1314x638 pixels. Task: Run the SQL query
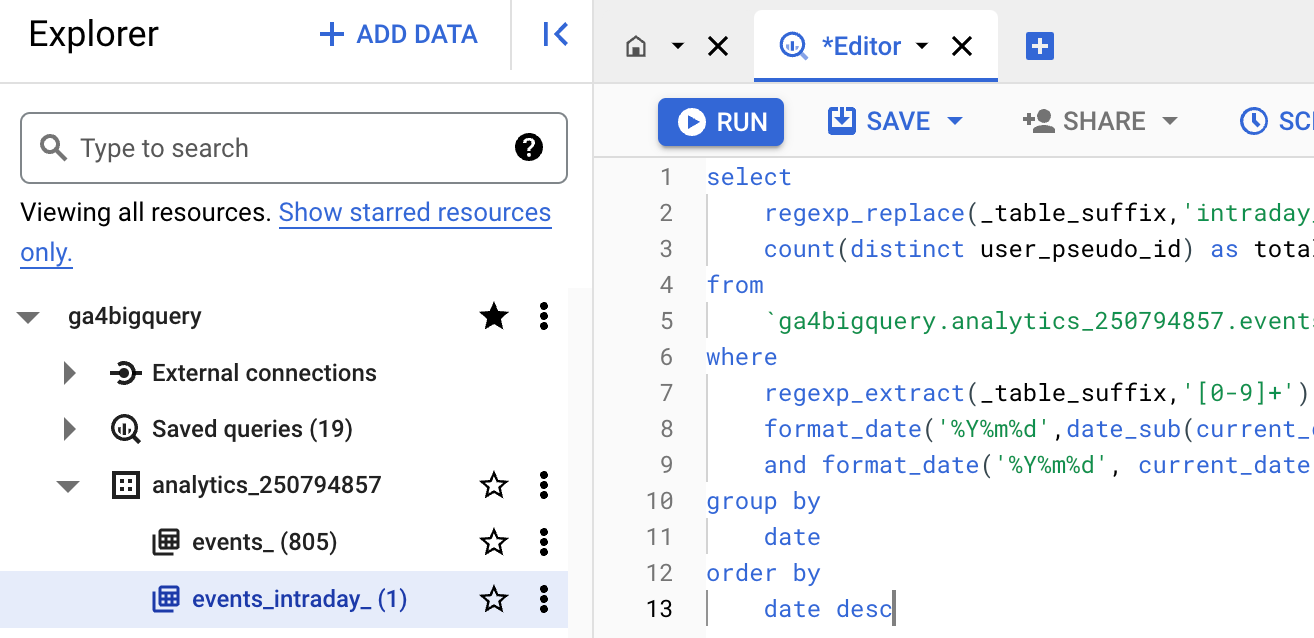click(720, 121)
